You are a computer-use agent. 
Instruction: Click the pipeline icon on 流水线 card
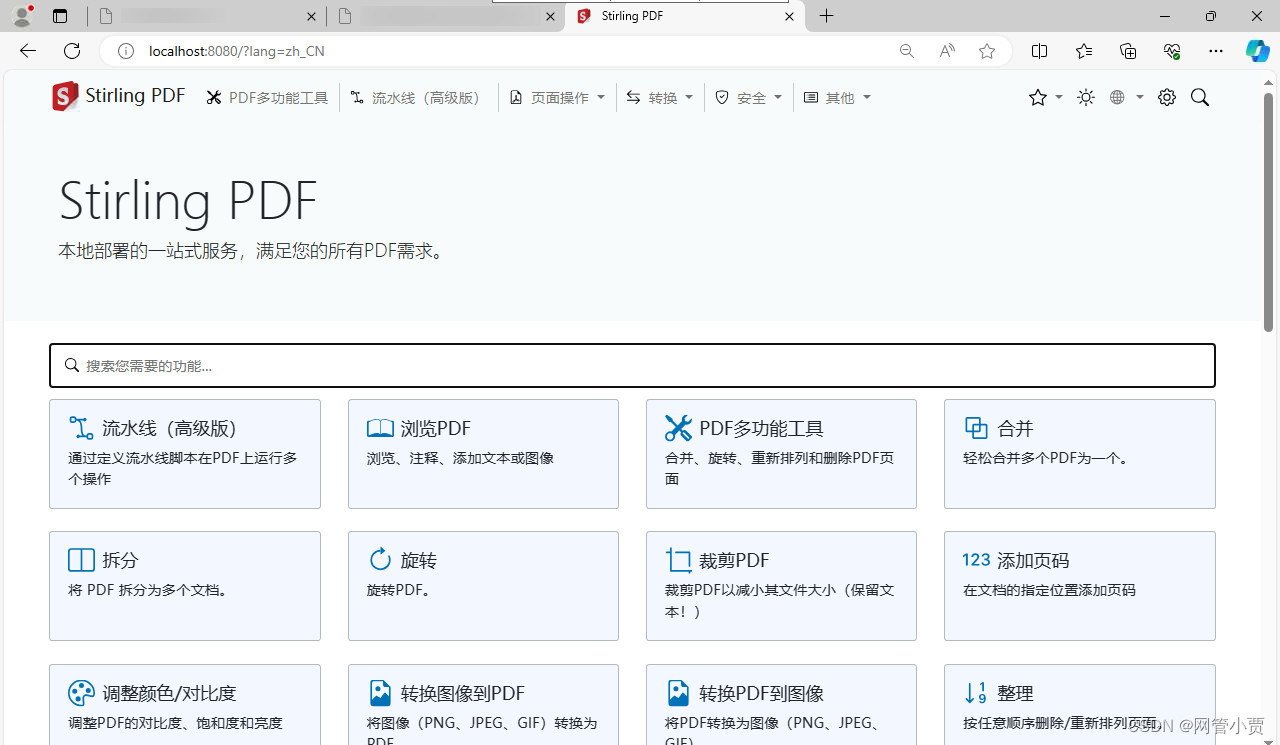pyautogui.click(x=81, y=428)
